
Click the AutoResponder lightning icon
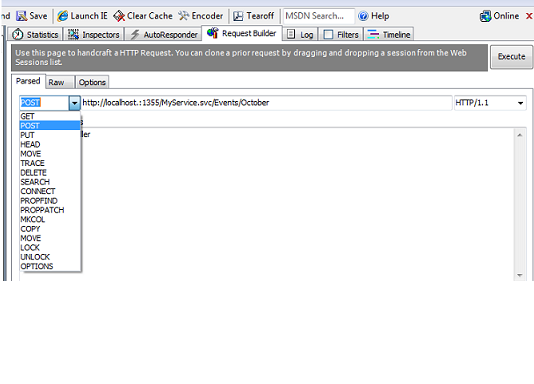click(x=135, y=35)
